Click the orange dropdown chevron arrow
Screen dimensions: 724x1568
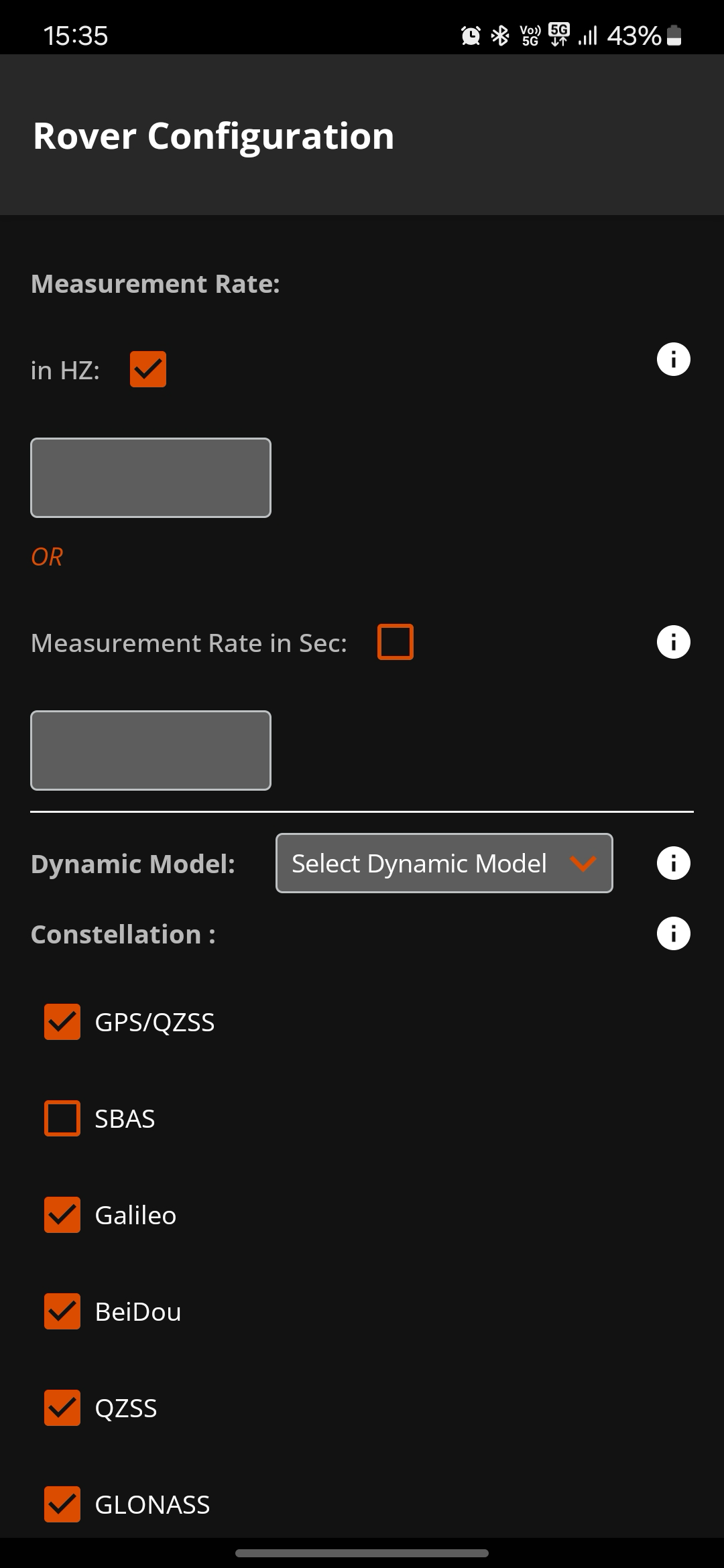(583, 863)
